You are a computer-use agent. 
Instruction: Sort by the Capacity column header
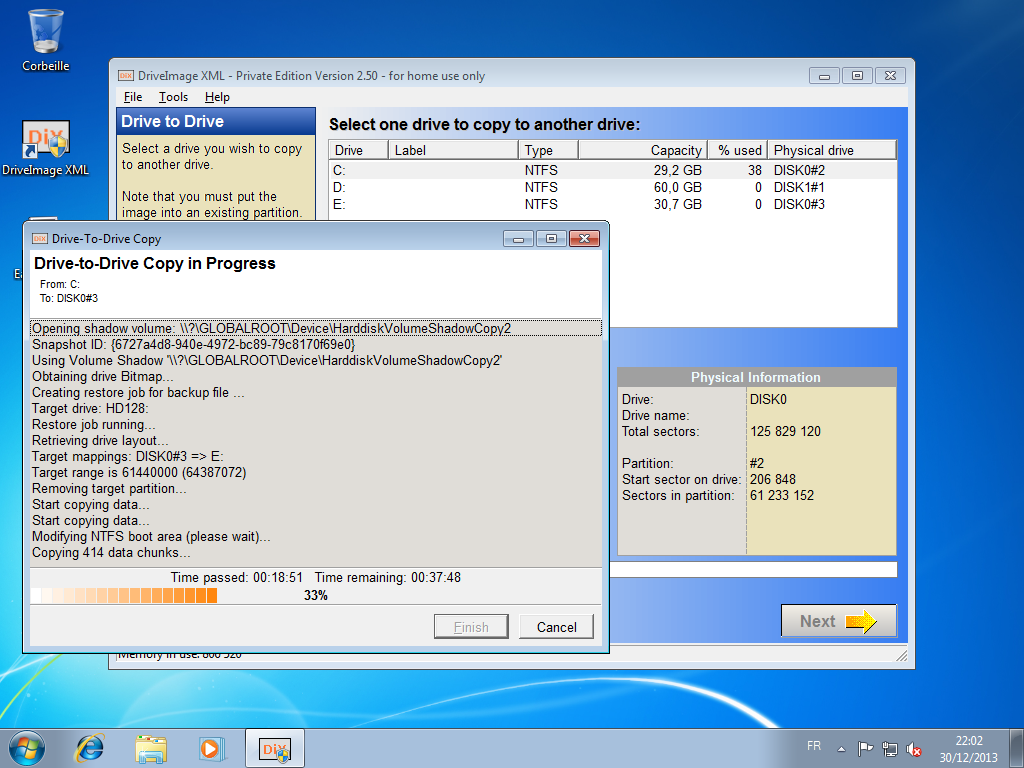(643, 150)
